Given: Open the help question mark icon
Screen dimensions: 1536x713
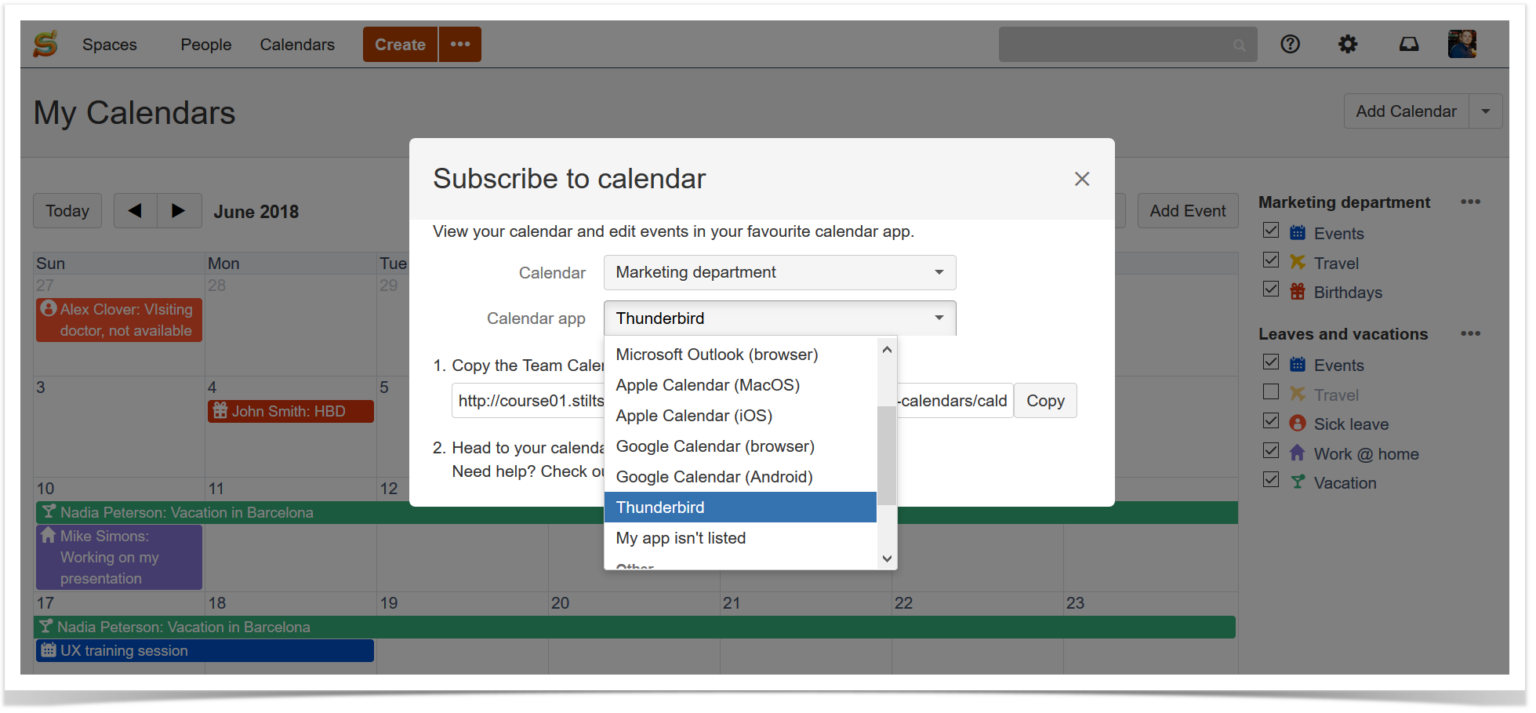Looking at the screenshot, I should click(1290, 43).
